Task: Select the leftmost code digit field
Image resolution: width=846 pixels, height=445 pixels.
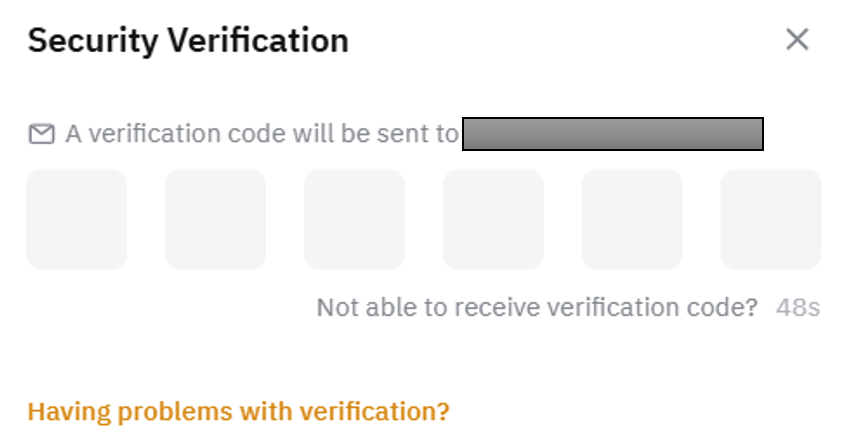Action: click(x=77, y=219)
